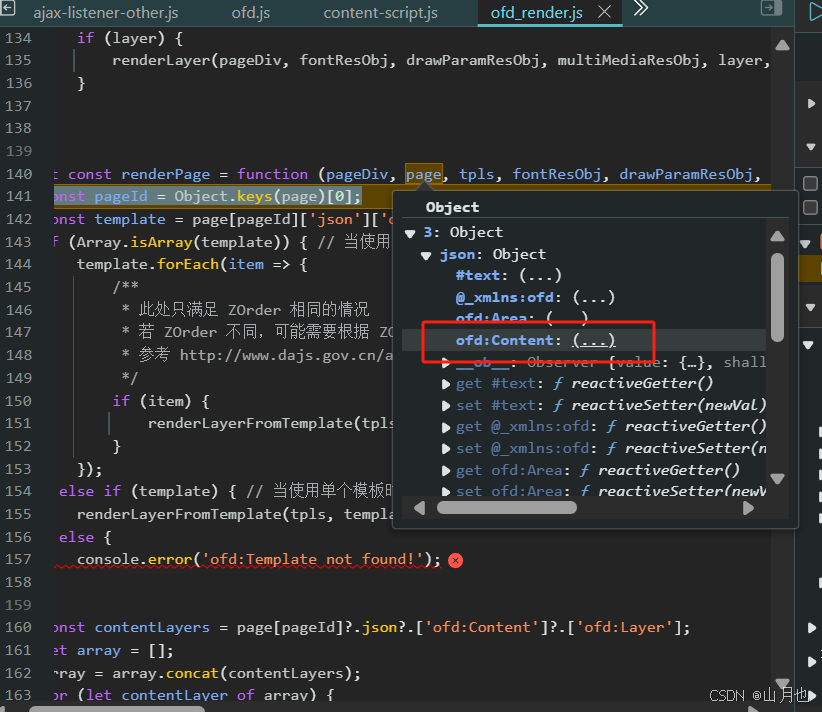822x712 pixels.
Task: Expand 'set ofd:Area' setter entry
Action: coord(446,492)
